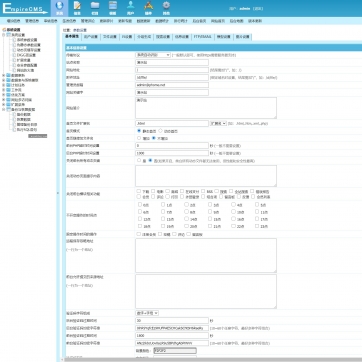Open 系统参数设置 in the sidebar tree
This screenshot has height=362, width=362.
pyautogui.click(x=27, y=40)
